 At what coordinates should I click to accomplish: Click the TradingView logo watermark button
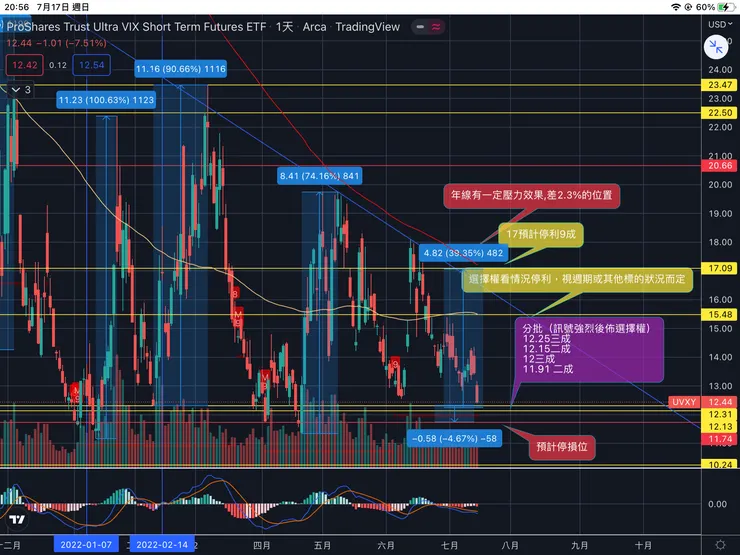click(x=17, y=520)
